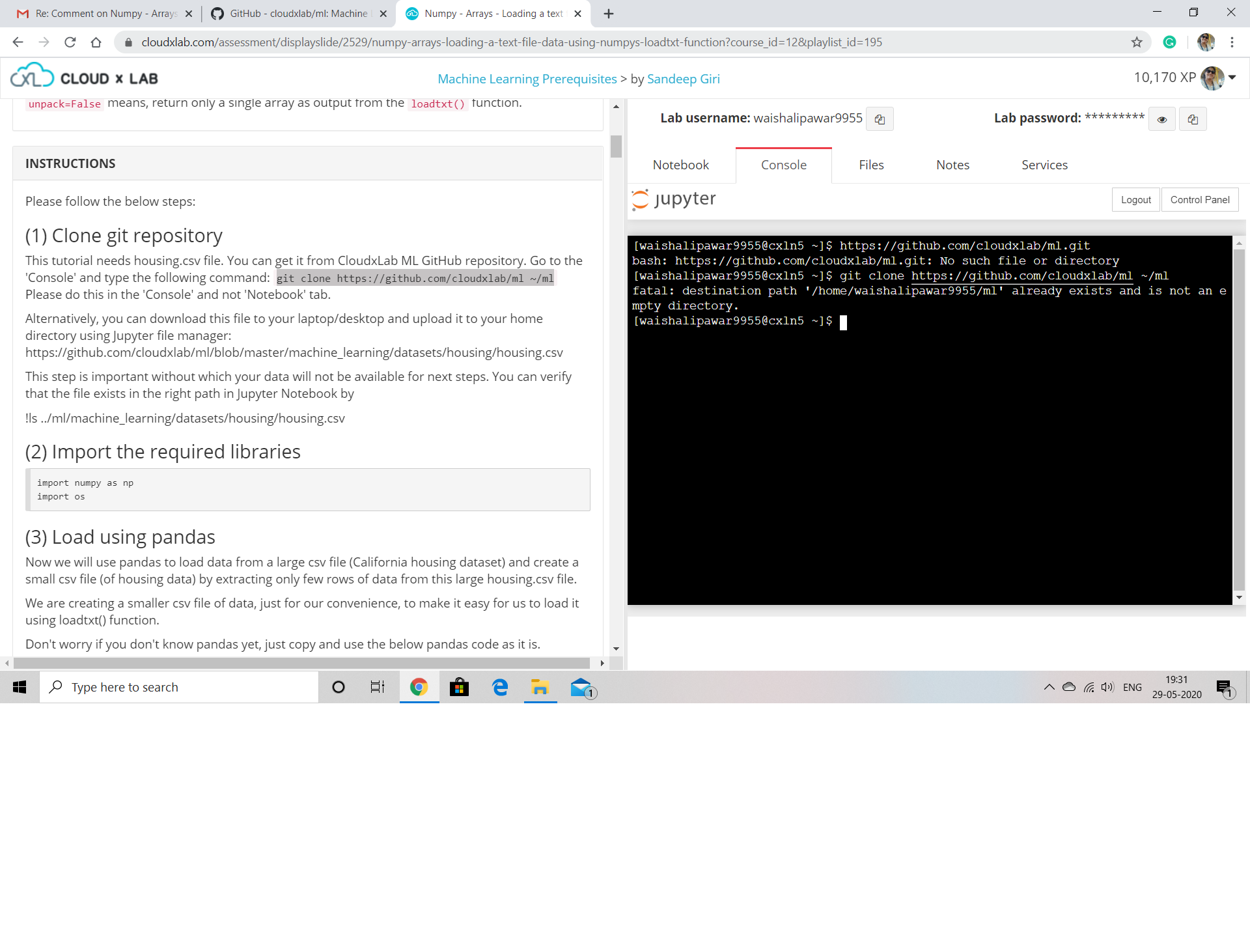Open Jupyter Control Panel
The width and height of the screenshot is (1250, 952).
tap(1199, 200)
